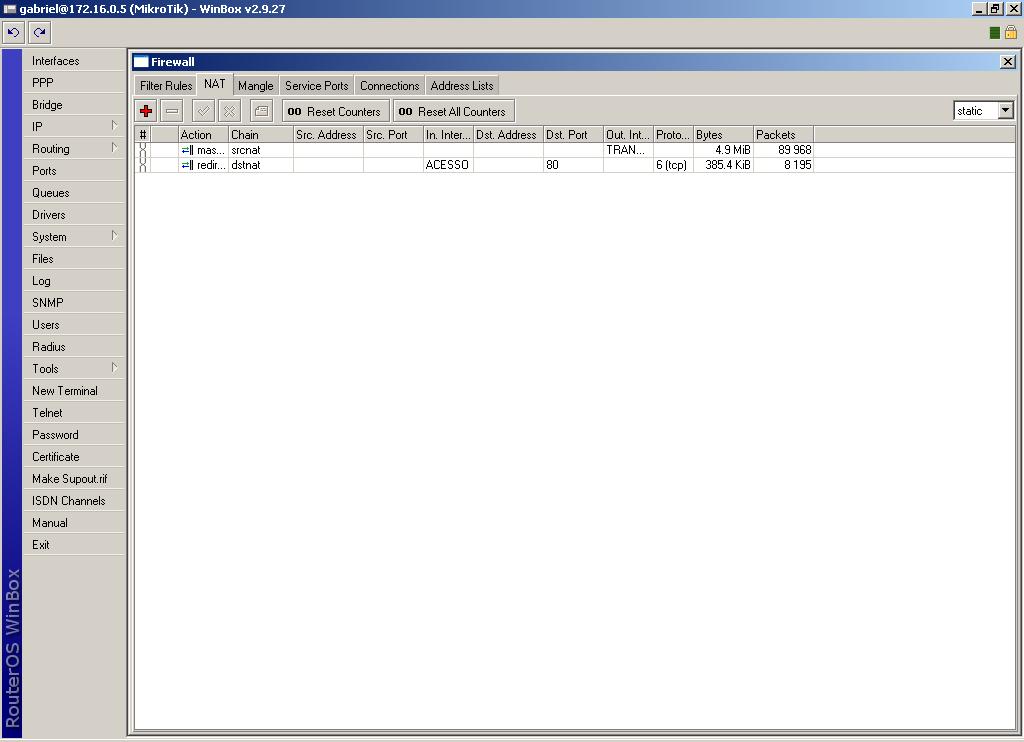This screenshot has height=742, width=1024.
Task: Enable rule using the checkmark icon
Action: pyautogui.click(x=203, y=111)
